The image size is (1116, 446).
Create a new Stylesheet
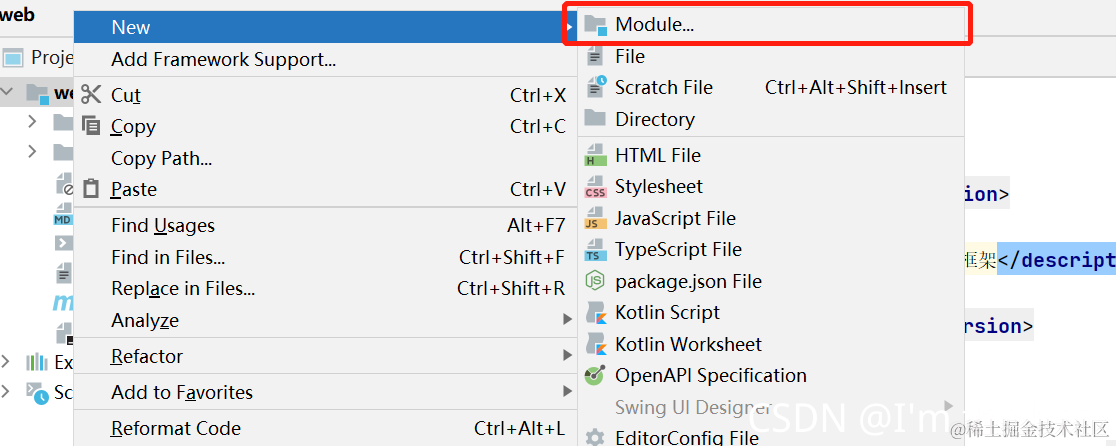[x=770, y=186]
